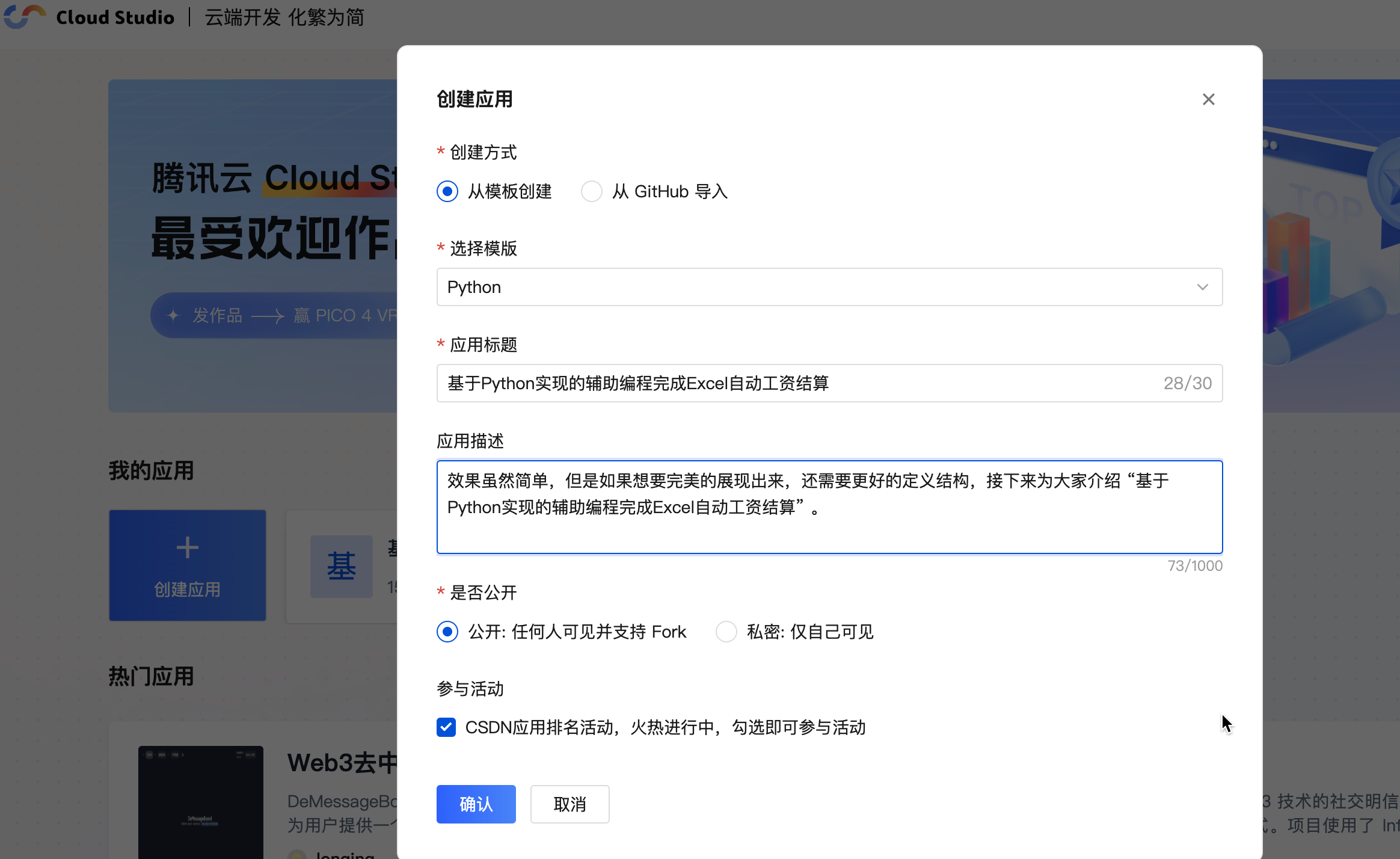The image size is (1400, 859).
Task: Select 从 GitHub 导入 radio option
Action: 592,192
